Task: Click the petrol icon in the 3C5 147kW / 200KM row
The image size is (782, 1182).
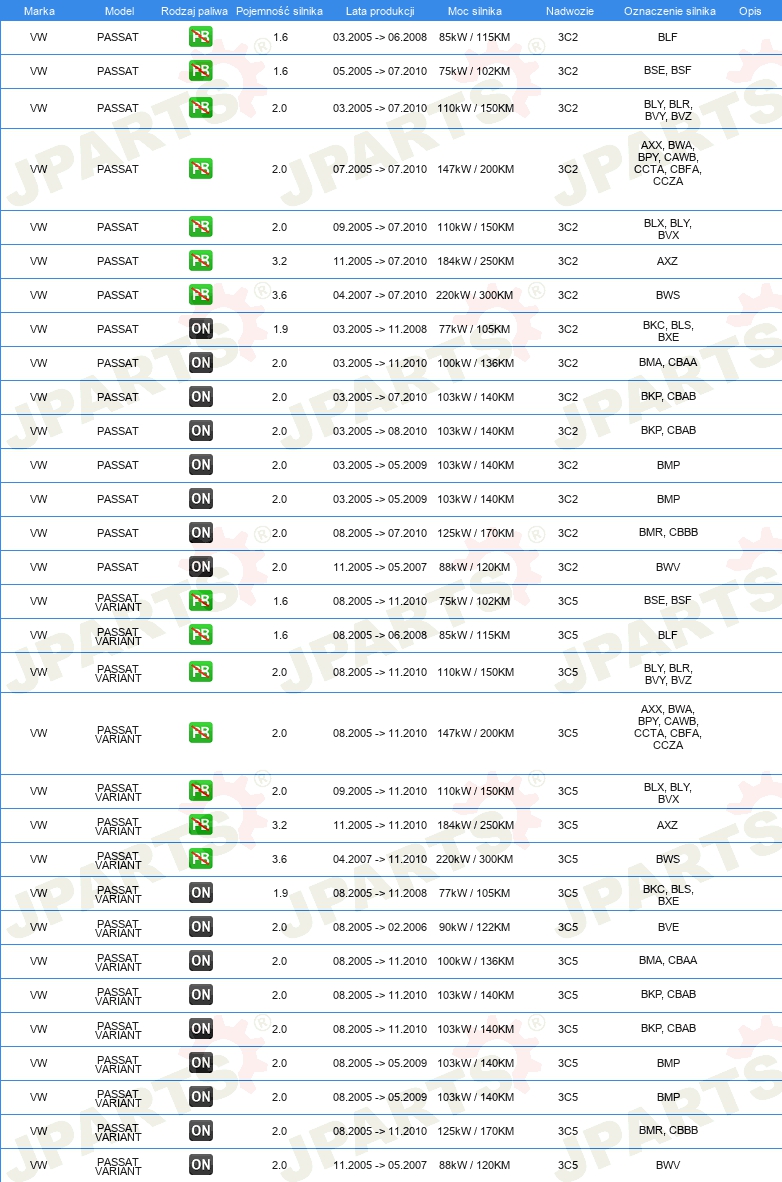Action: click(201, 733)
